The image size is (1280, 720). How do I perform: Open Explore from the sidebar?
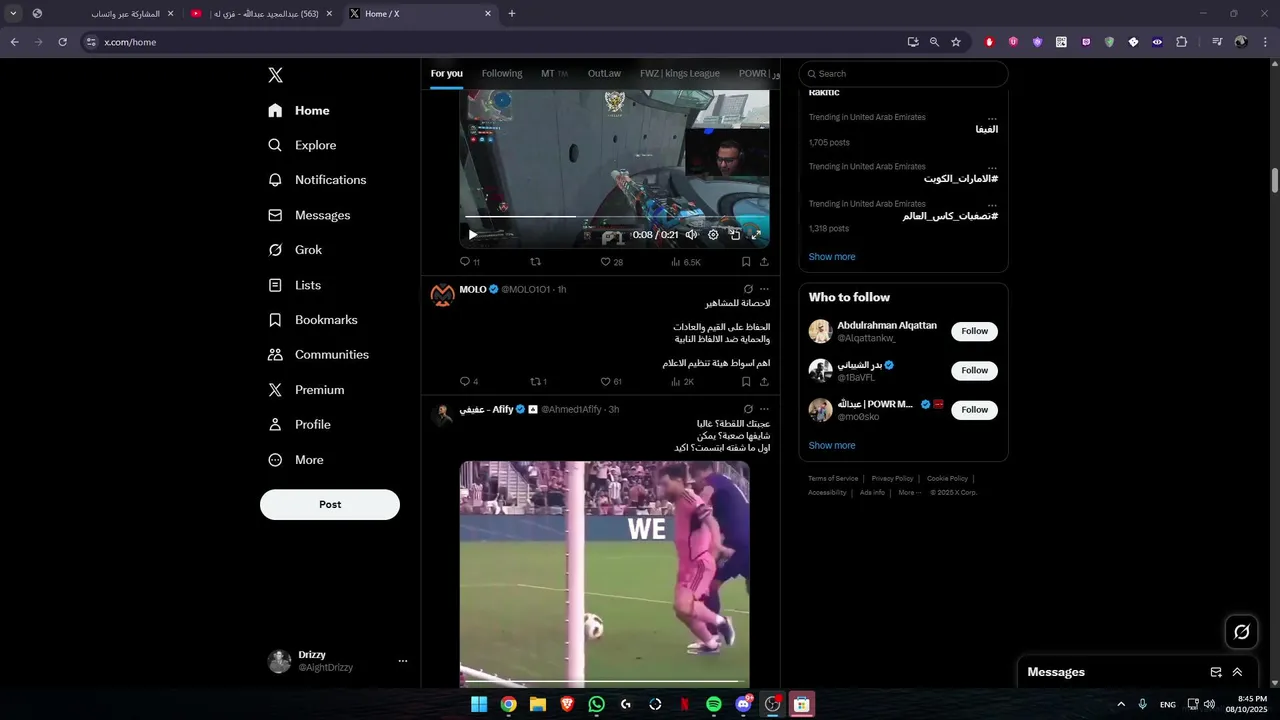pyautogui.click(x=302, y=145)
